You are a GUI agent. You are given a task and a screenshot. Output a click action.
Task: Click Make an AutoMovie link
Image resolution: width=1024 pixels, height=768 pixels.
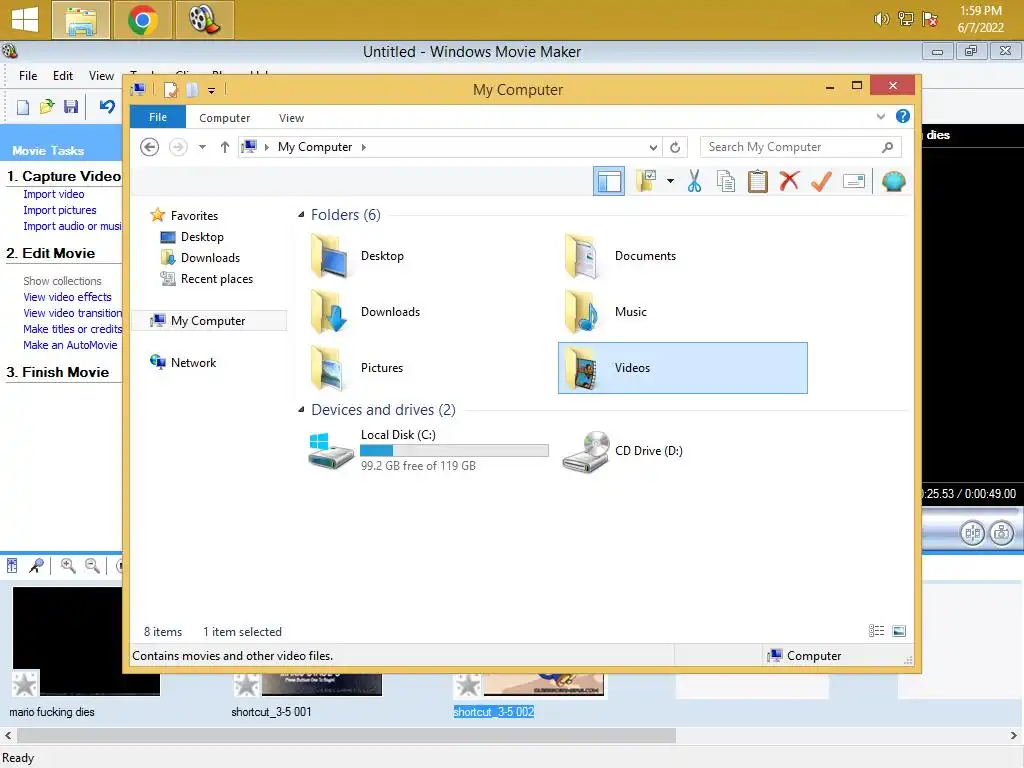click(71, 345)
